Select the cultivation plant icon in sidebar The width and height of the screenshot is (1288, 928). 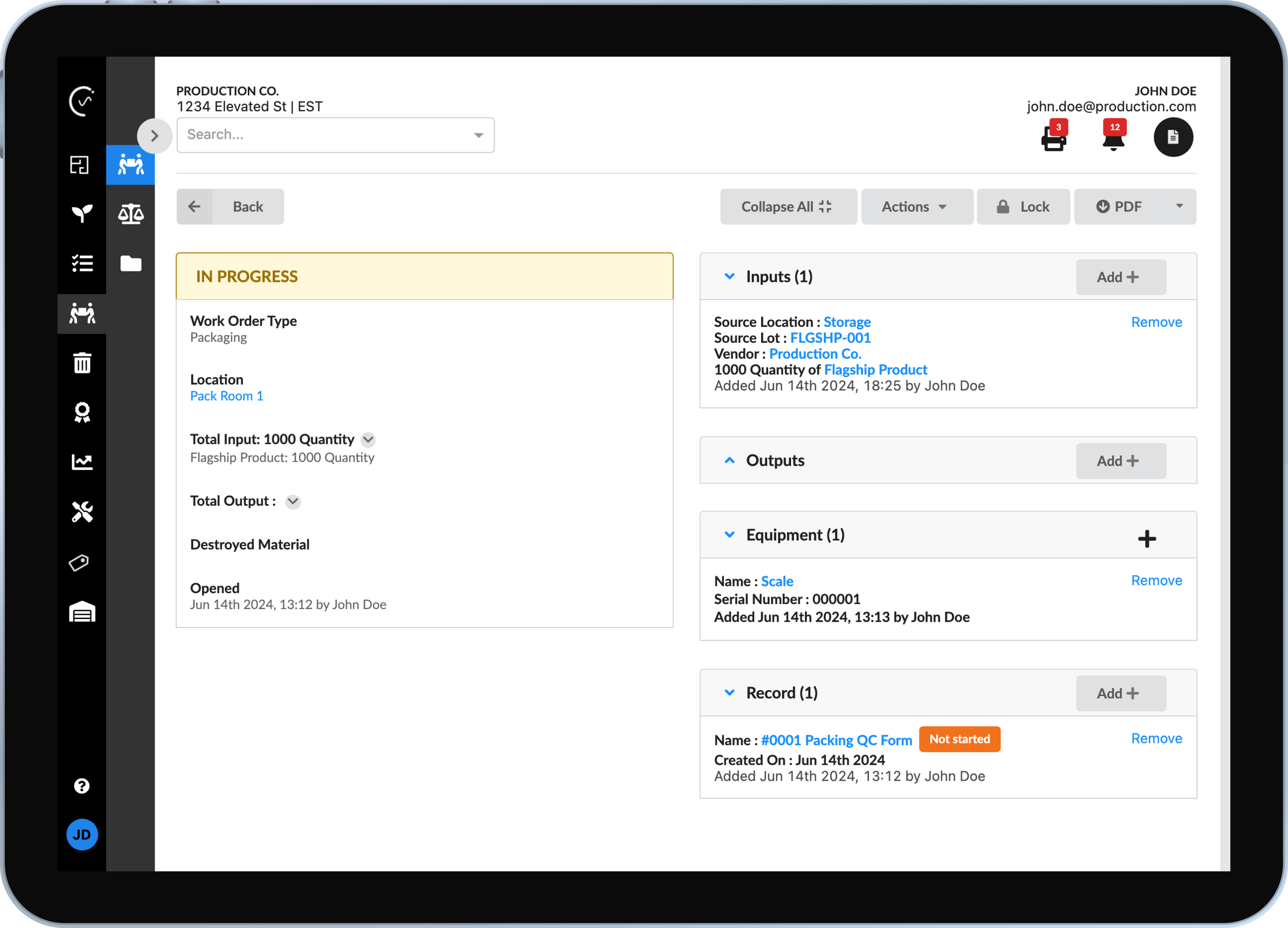[82, 214]
